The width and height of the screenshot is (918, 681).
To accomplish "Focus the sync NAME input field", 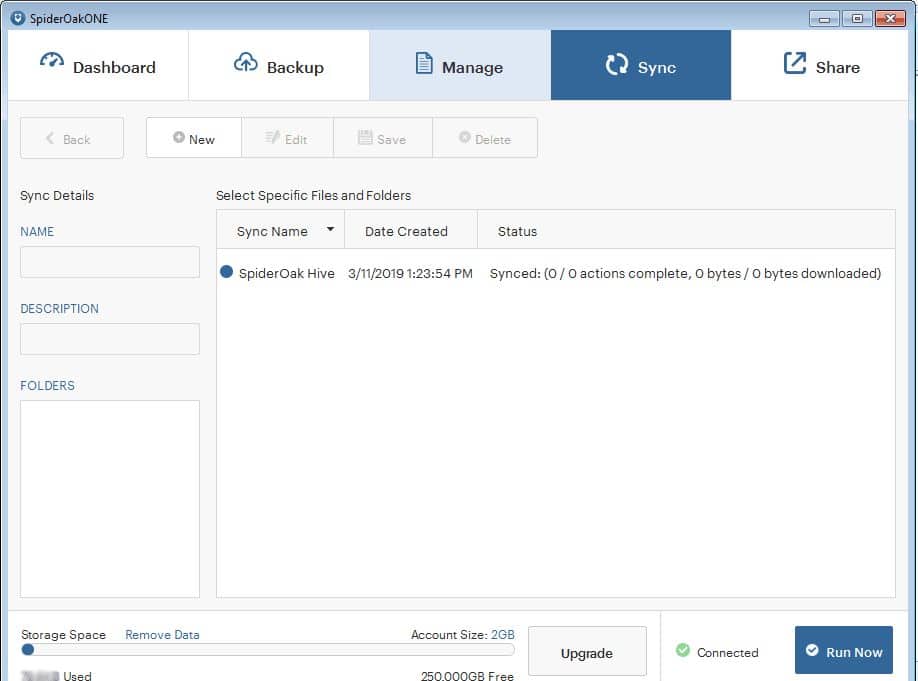I will pos(110,262).
